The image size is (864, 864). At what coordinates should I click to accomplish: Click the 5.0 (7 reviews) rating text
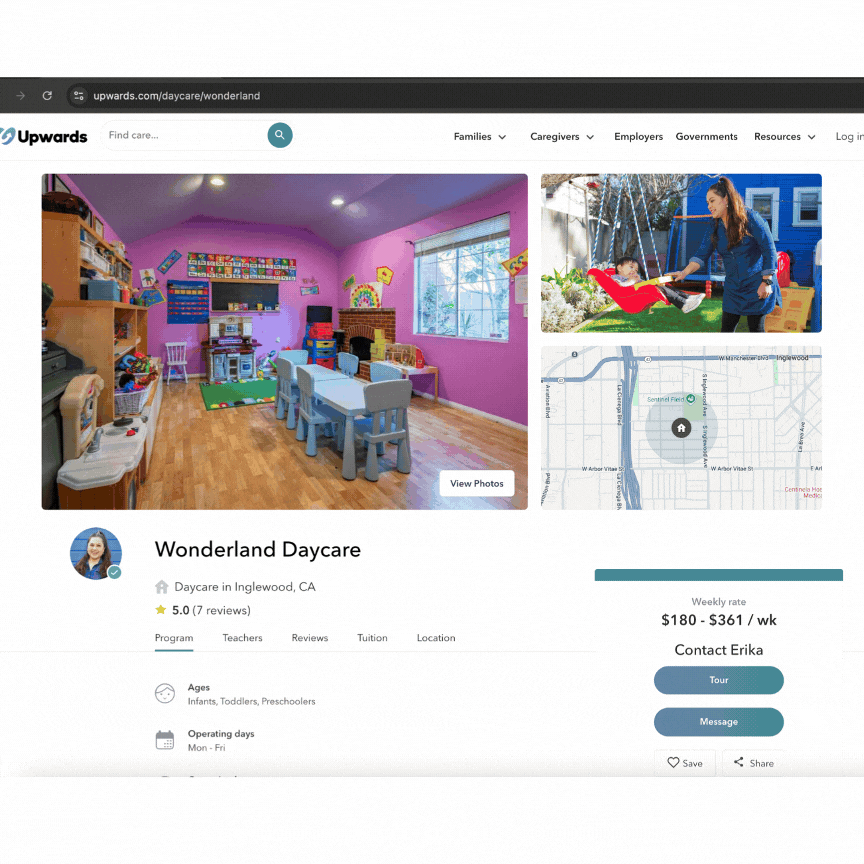point(211,610)
